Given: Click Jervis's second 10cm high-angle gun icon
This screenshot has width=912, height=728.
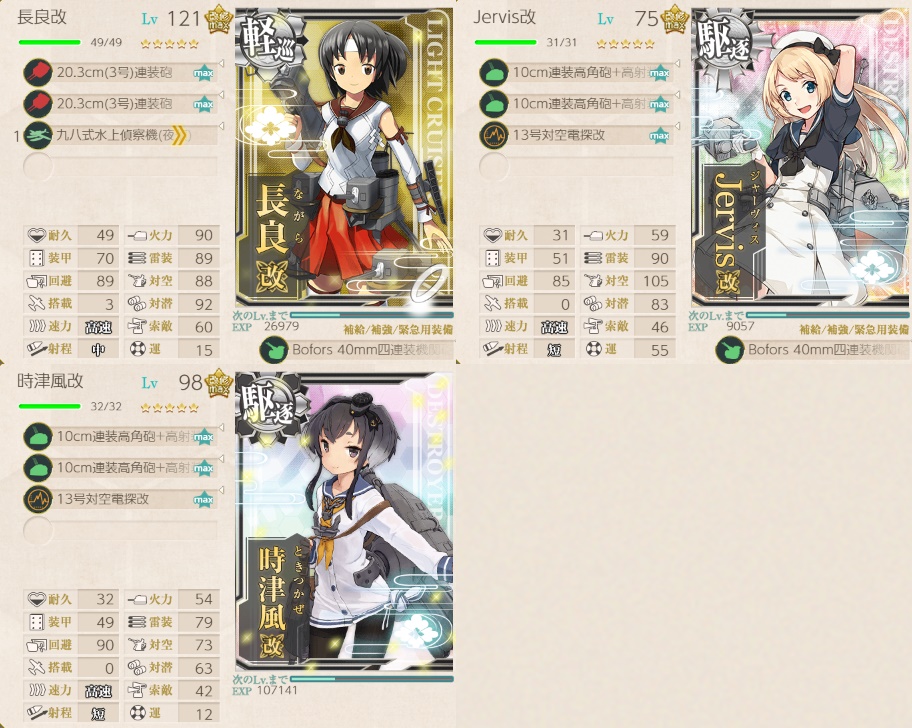Looking at the screenshot, I should [494, 104].
